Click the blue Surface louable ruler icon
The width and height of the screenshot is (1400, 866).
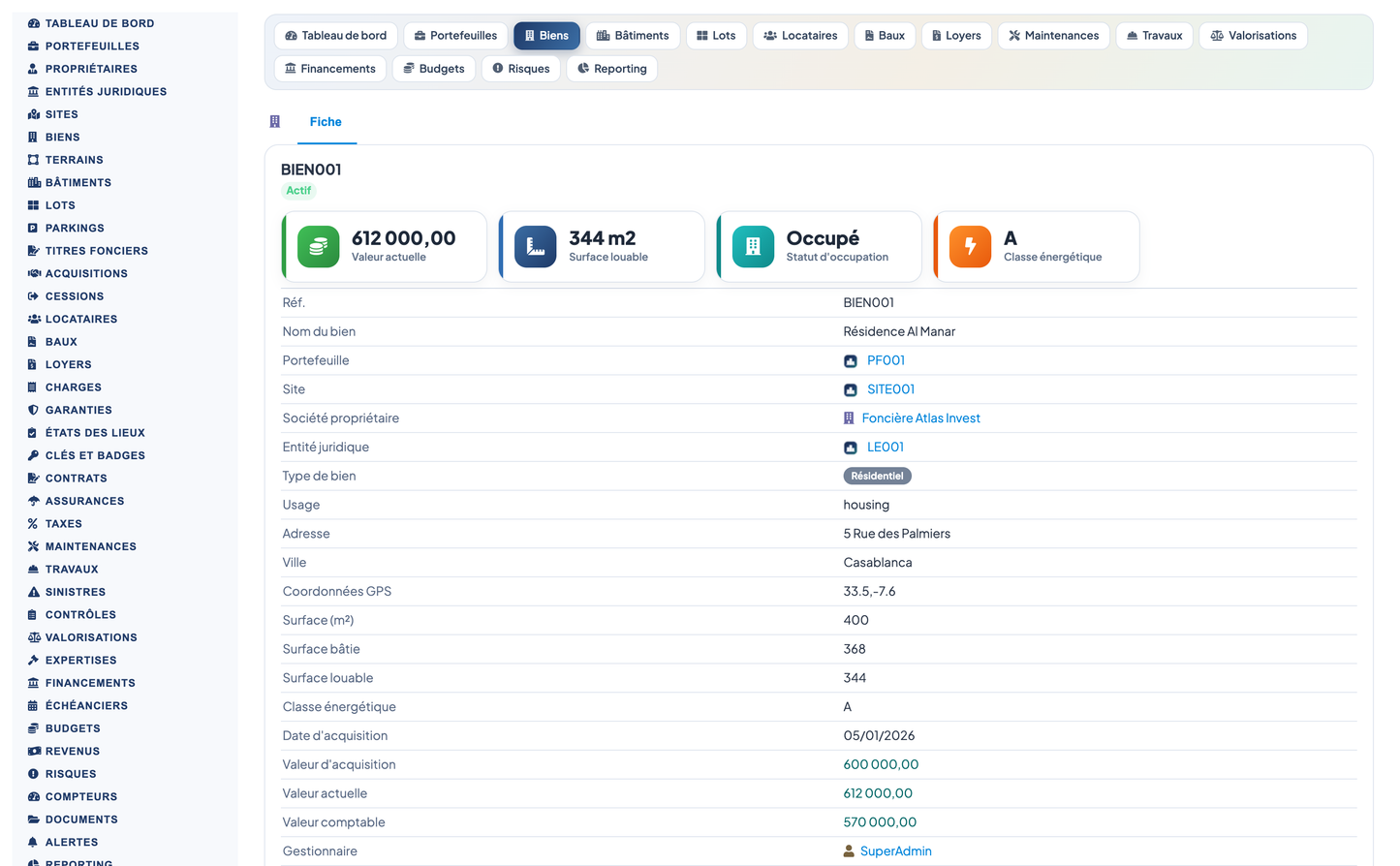click(535, 246)
